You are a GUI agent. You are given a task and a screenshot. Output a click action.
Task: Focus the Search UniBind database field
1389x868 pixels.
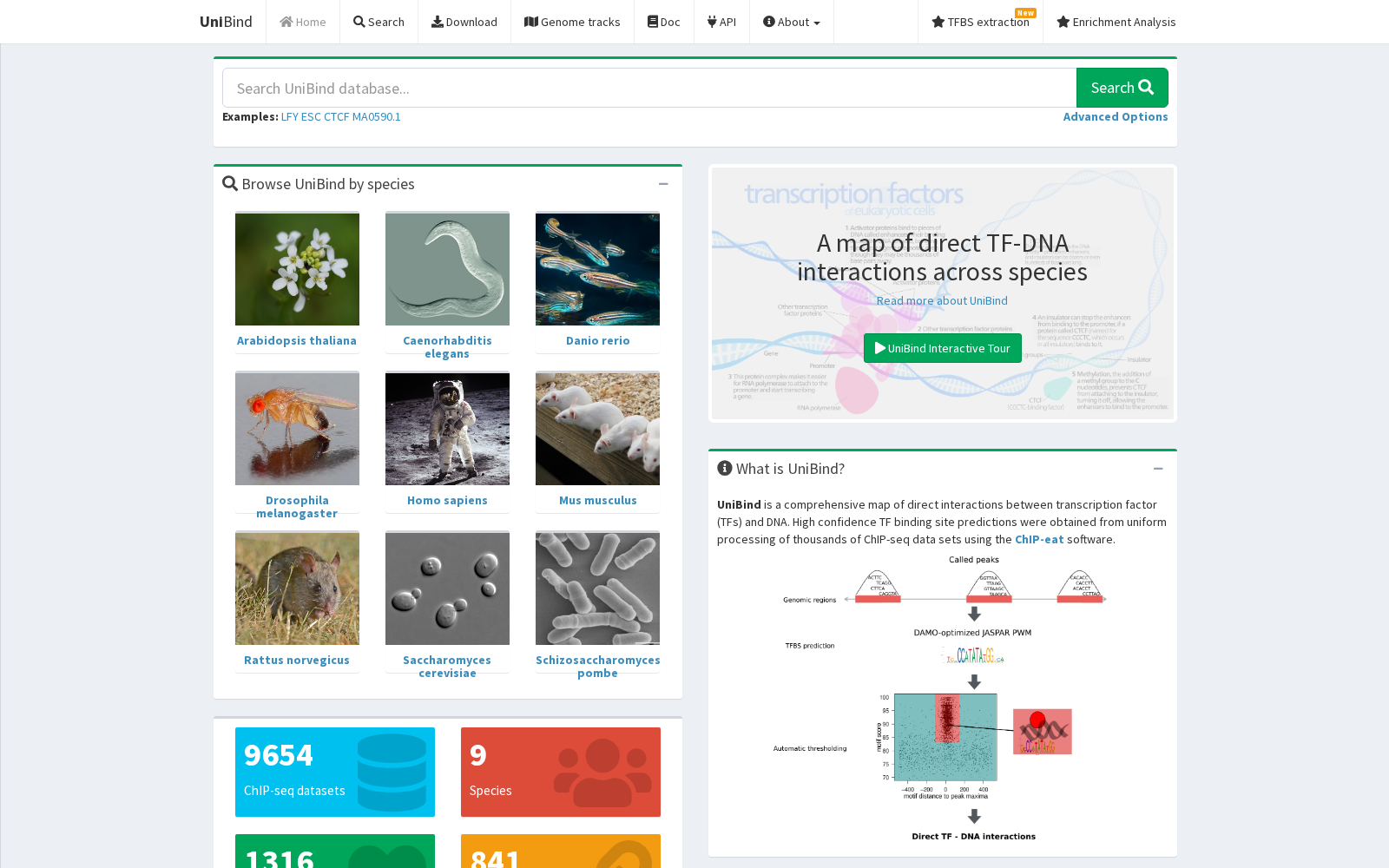tap(649, 88)
